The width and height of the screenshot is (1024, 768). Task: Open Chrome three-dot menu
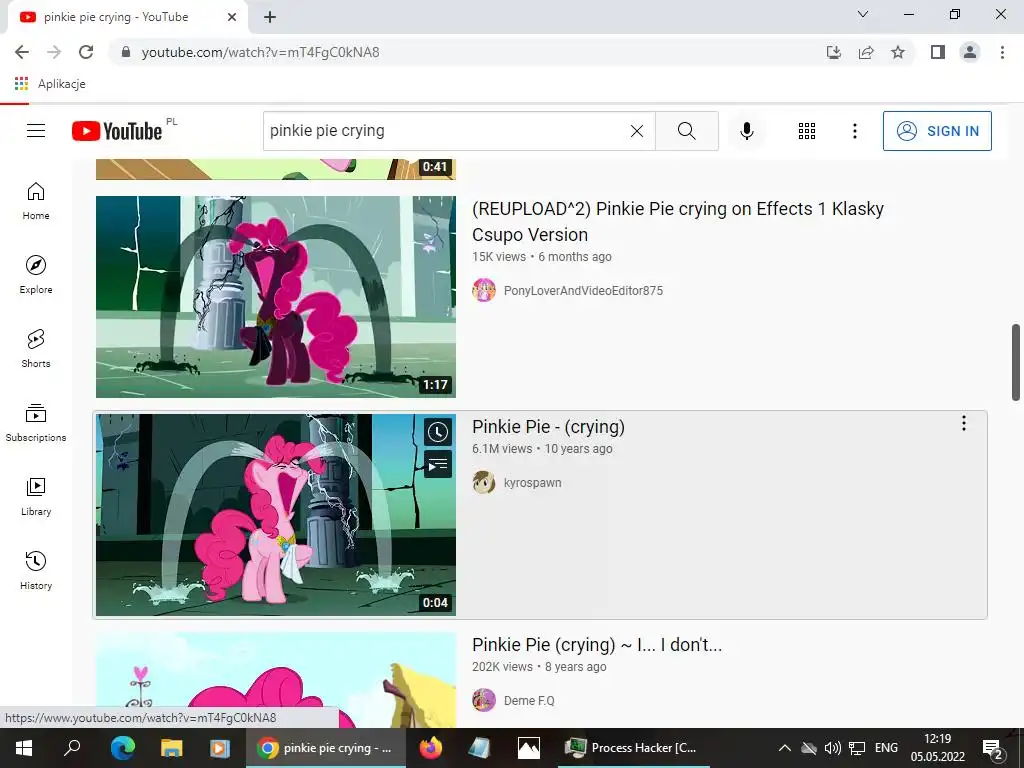click(x=1002, y=52)
